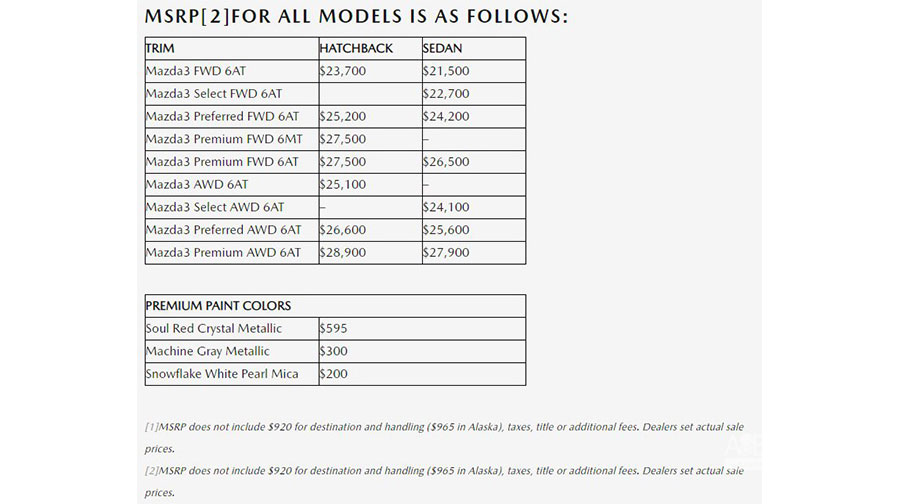
Task: Click the $23,700 hatchback price
Action: 343,71
